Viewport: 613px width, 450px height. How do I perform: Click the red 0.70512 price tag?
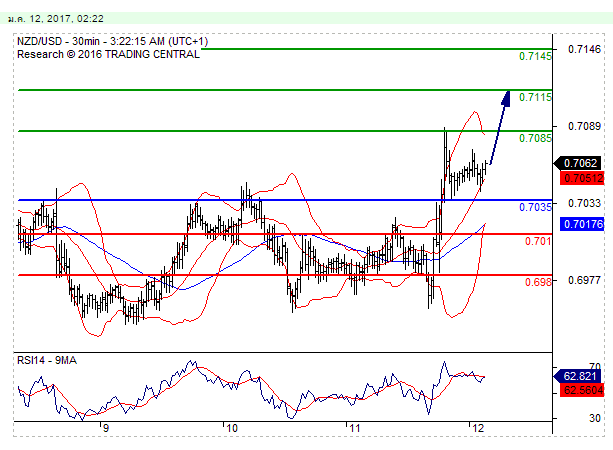point(583,178)
